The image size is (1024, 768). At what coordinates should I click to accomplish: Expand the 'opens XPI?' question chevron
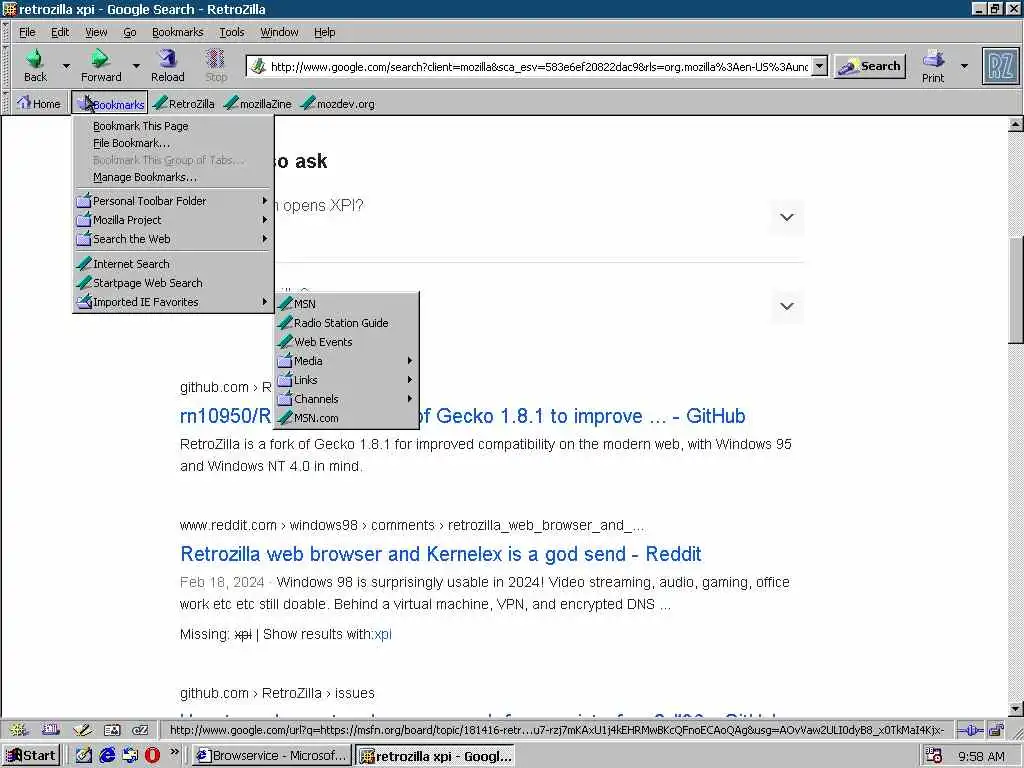point(787,217)
